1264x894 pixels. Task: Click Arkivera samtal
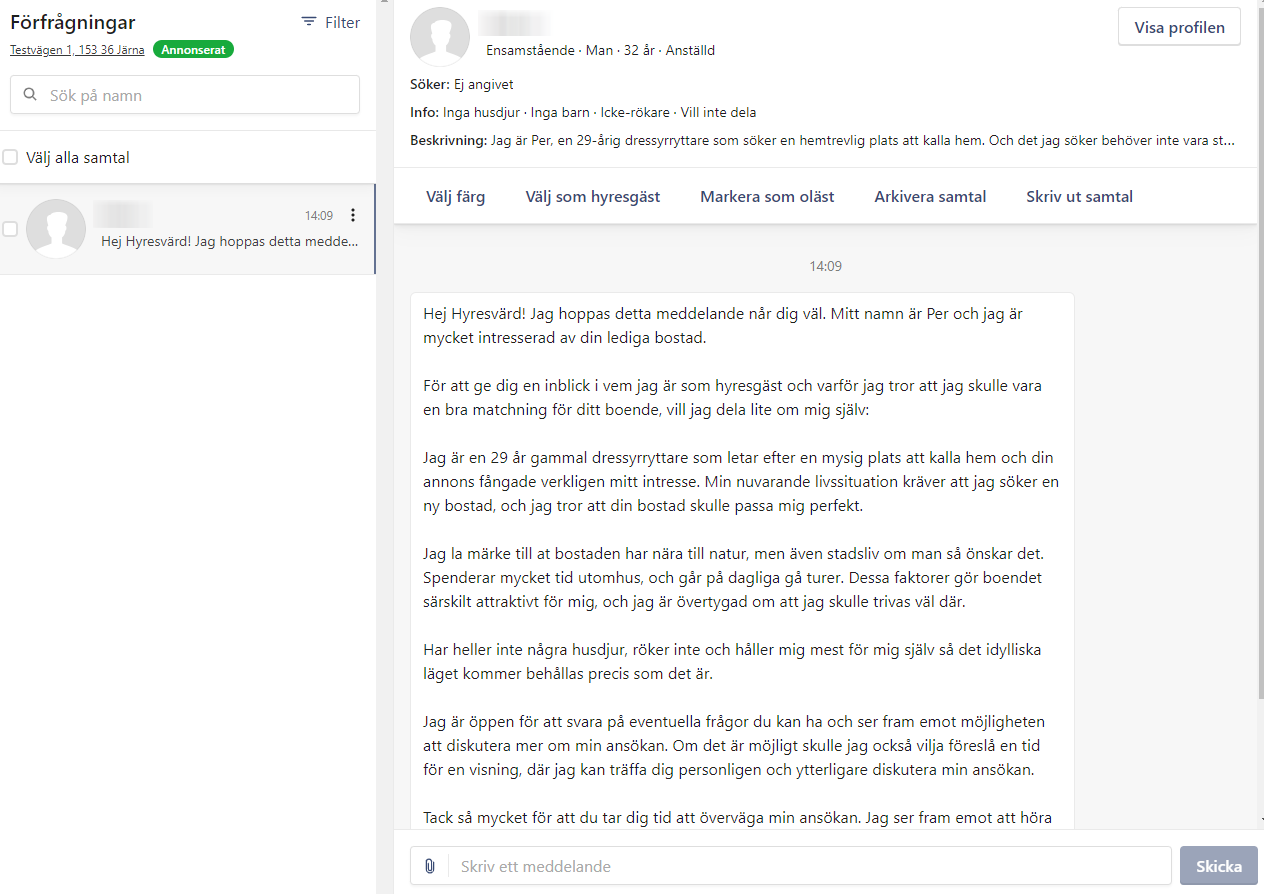(x=930, y=197)
